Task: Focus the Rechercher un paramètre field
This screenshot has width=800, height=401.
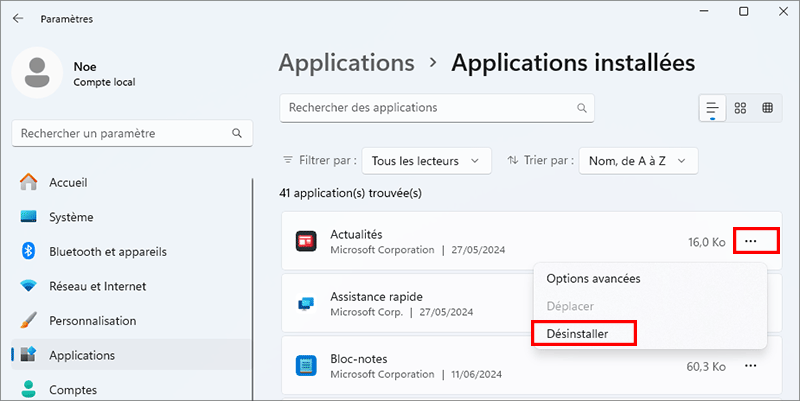Action: (132, 133)
